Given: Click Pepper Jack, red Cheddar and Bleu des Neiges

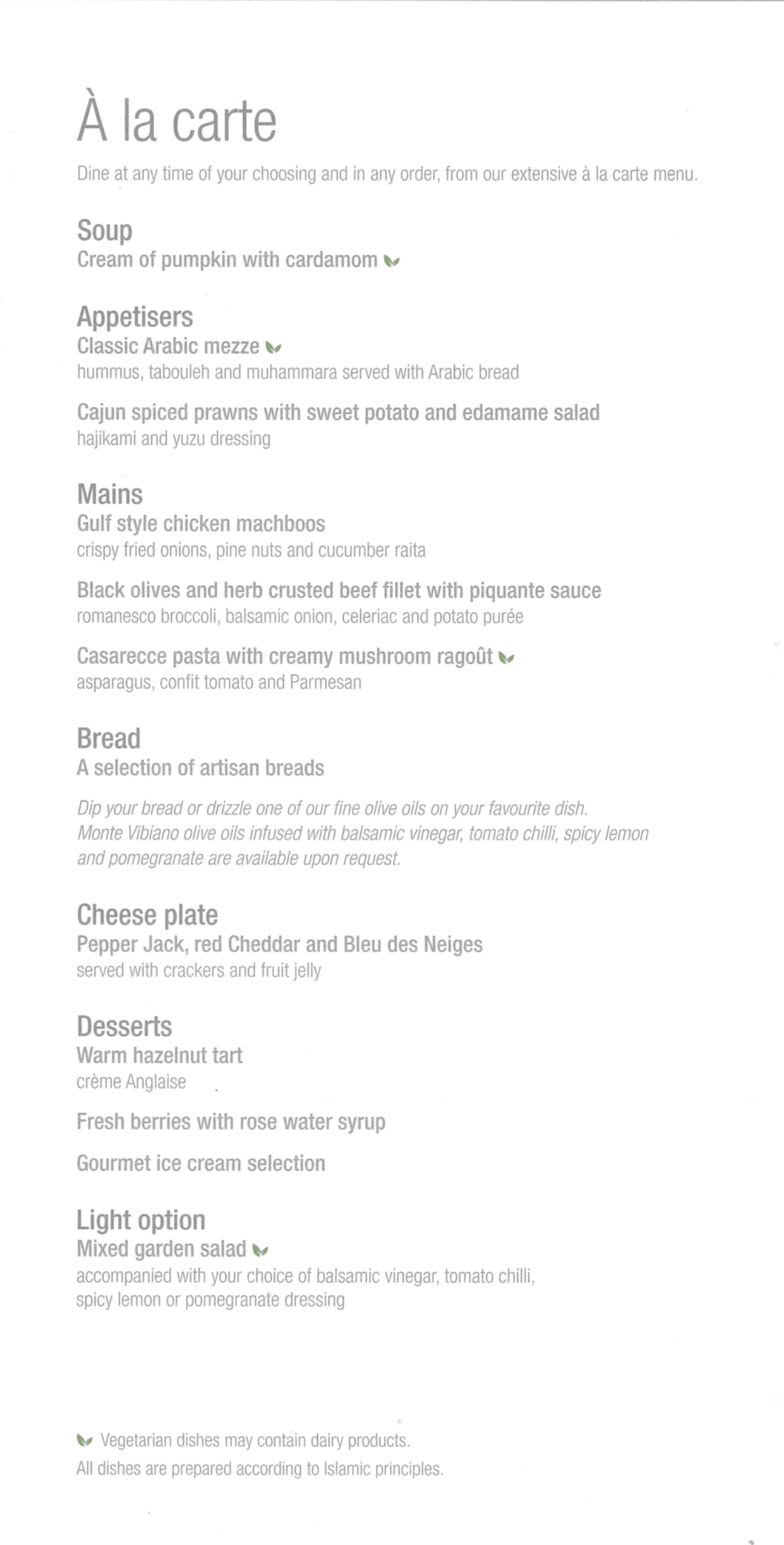Looking at the screenshot, I should (279, 944).
